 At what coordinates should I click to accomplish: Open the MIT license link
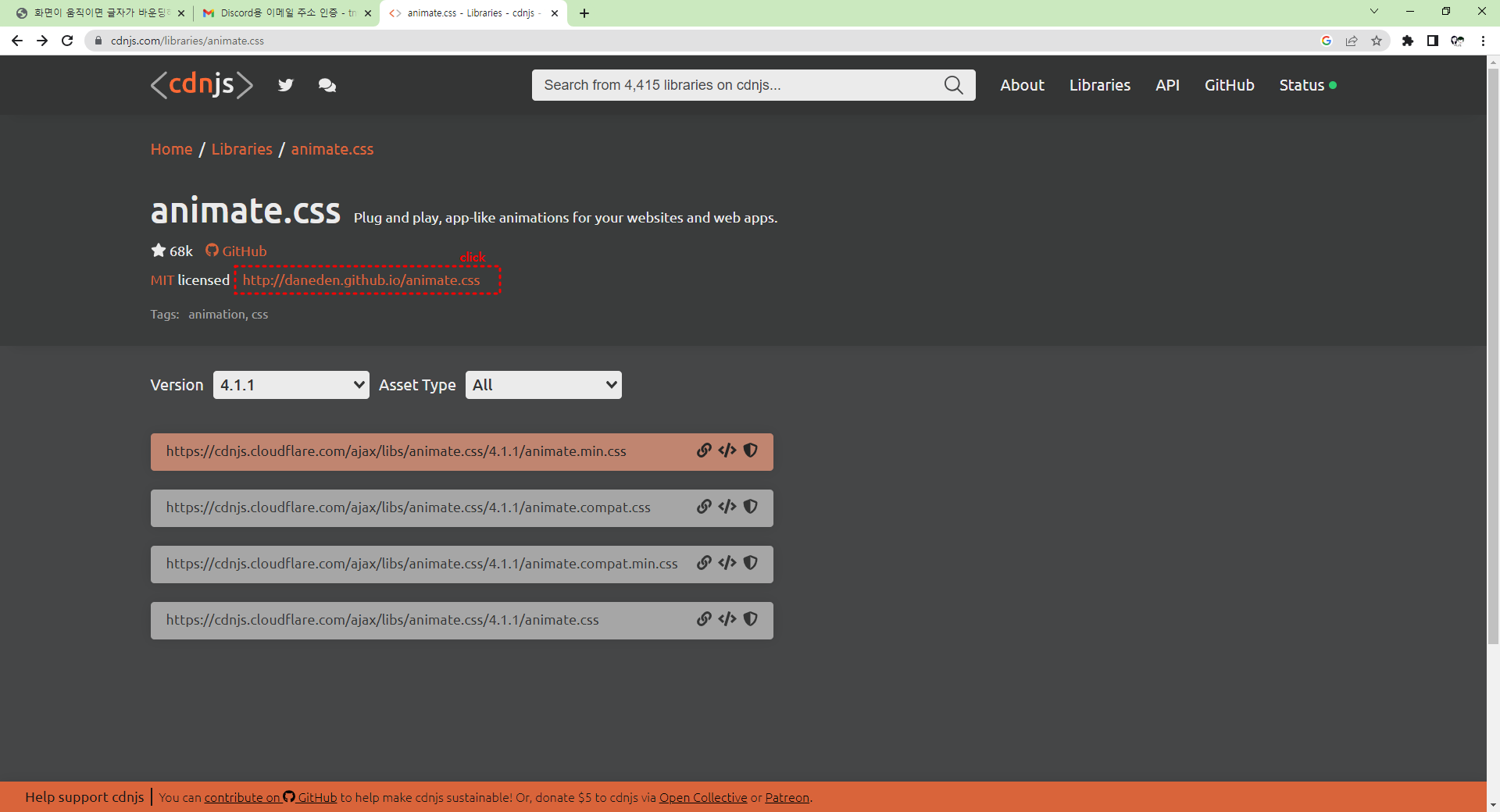[x=162, y=280]
